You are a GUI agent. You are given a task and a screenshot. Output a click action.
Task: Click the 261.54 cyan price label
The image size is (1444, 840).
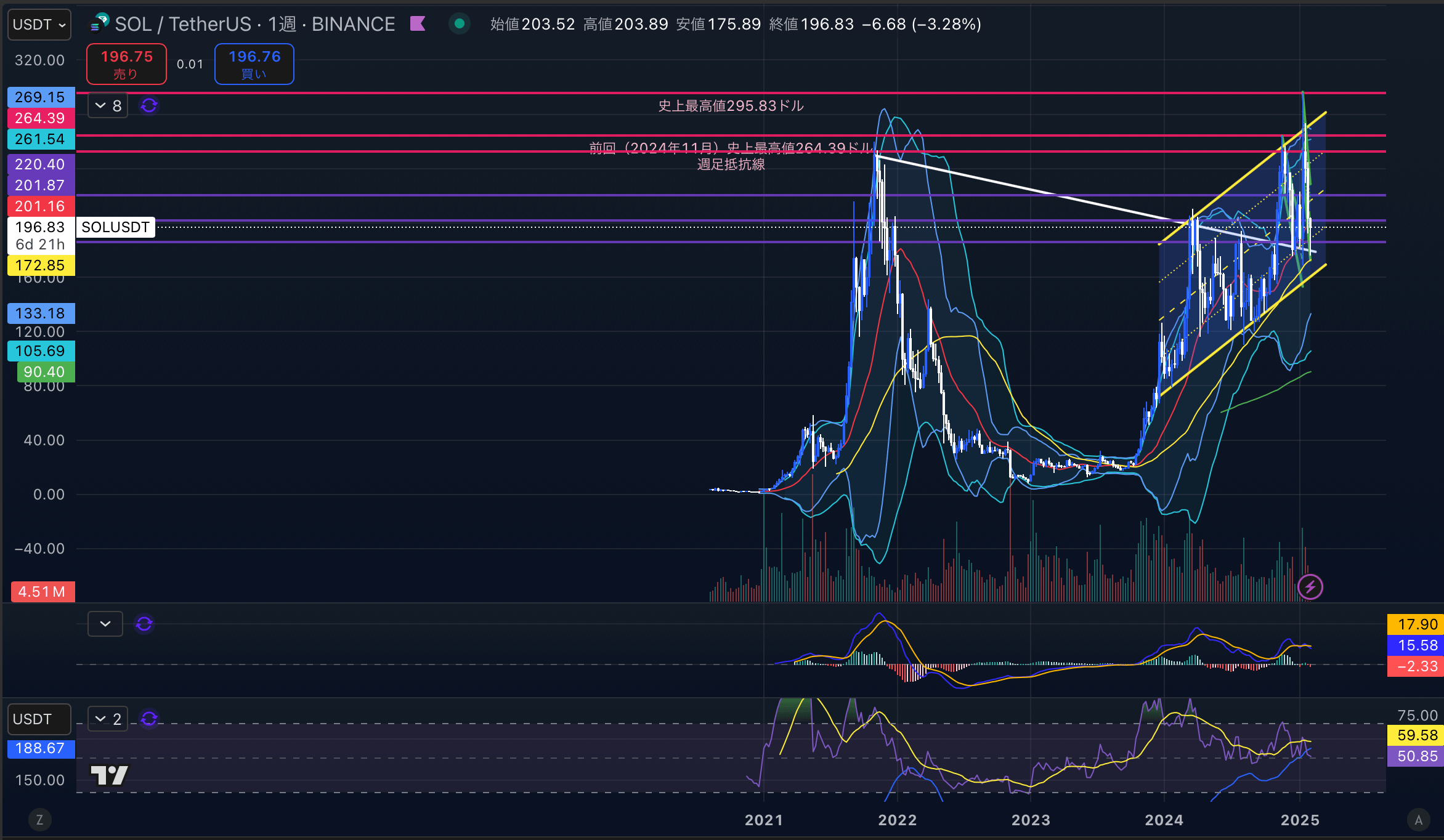41,139
